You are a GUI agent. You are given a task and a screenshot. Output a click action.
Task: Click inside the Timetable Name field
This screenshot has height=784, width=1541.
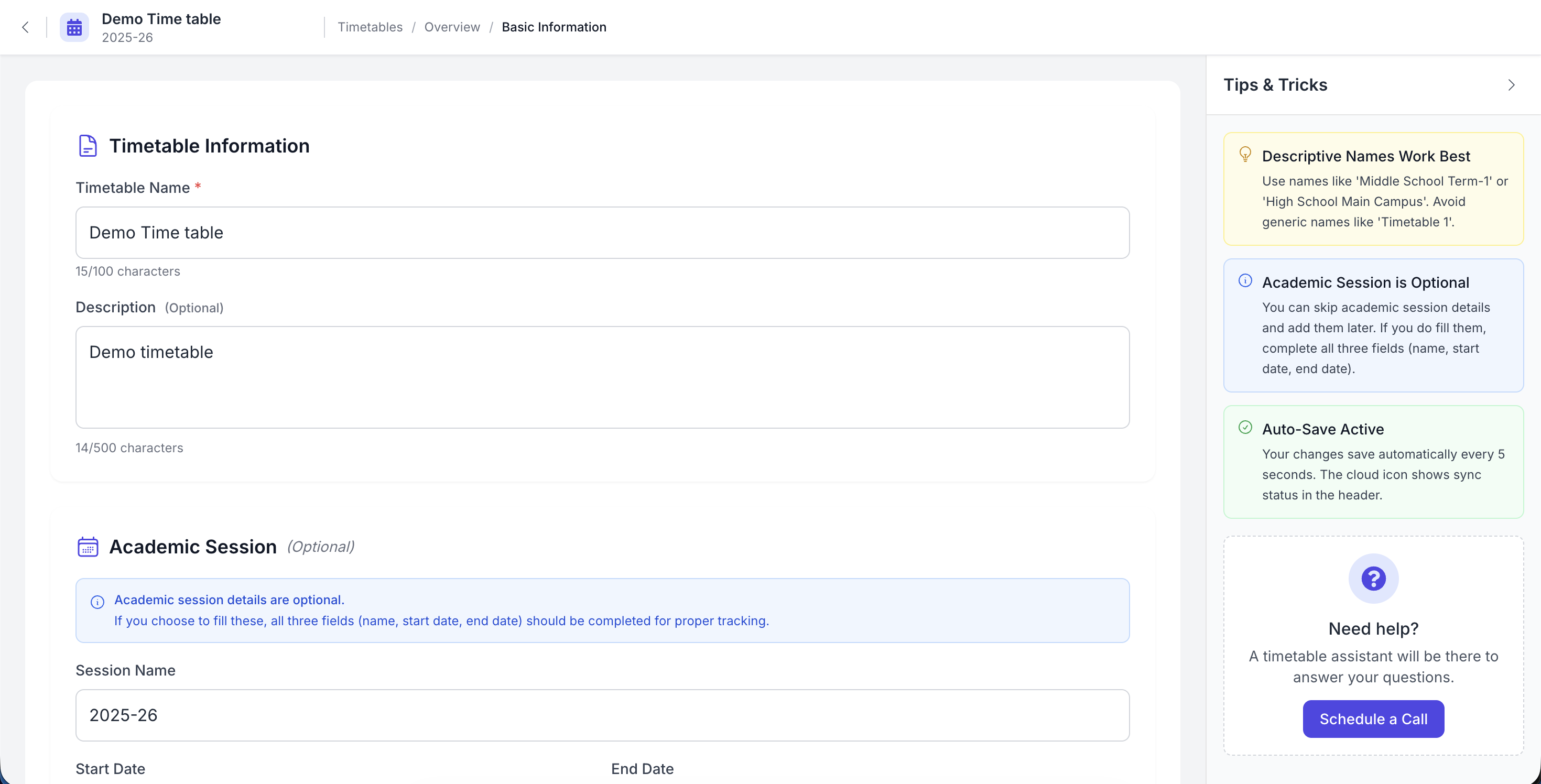point(602,233)
